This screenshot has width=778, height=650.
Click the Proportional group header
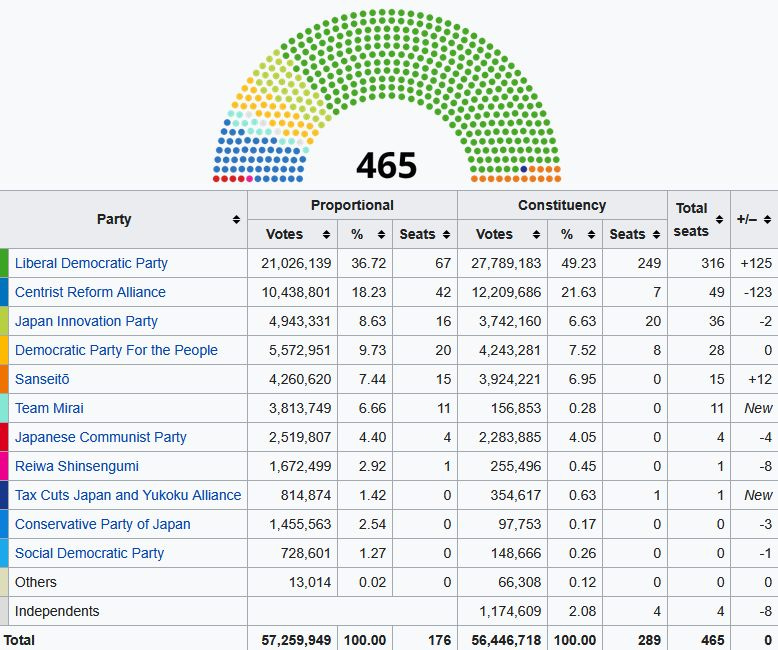[352, 205]
